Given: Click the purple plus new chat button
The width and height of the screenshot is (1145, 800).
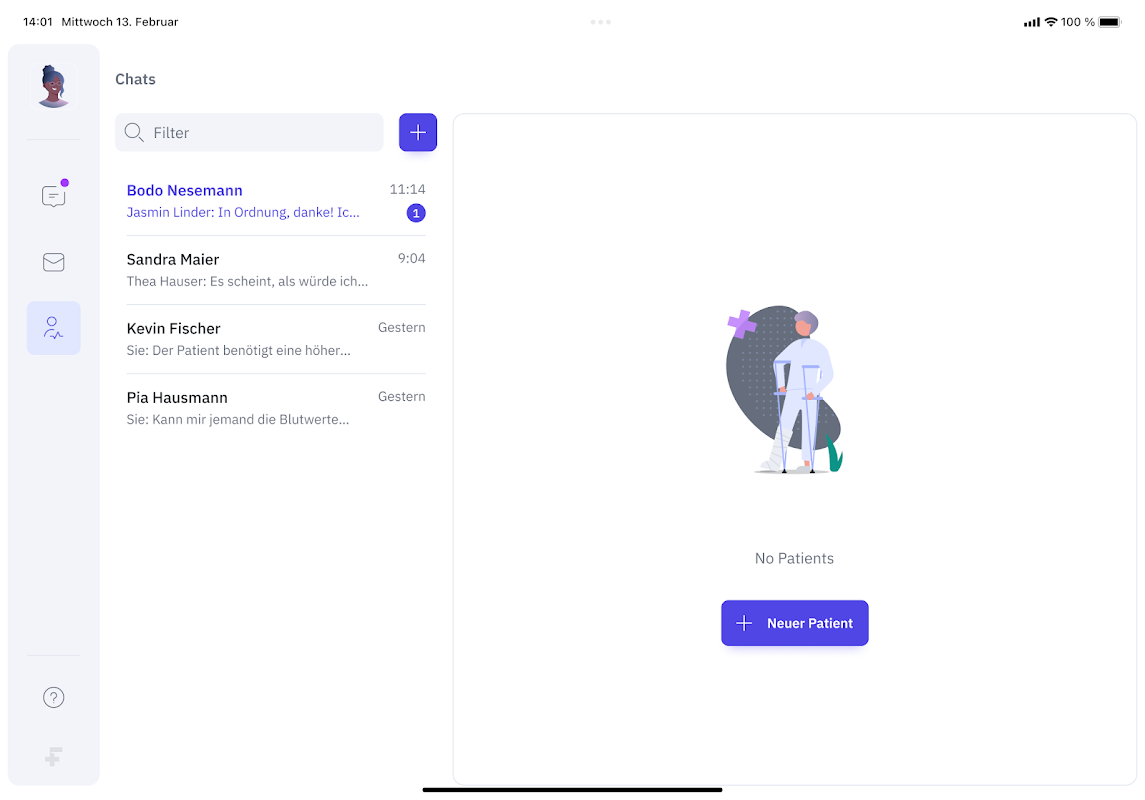Looking at the screenshot, I should coord(418,132).
